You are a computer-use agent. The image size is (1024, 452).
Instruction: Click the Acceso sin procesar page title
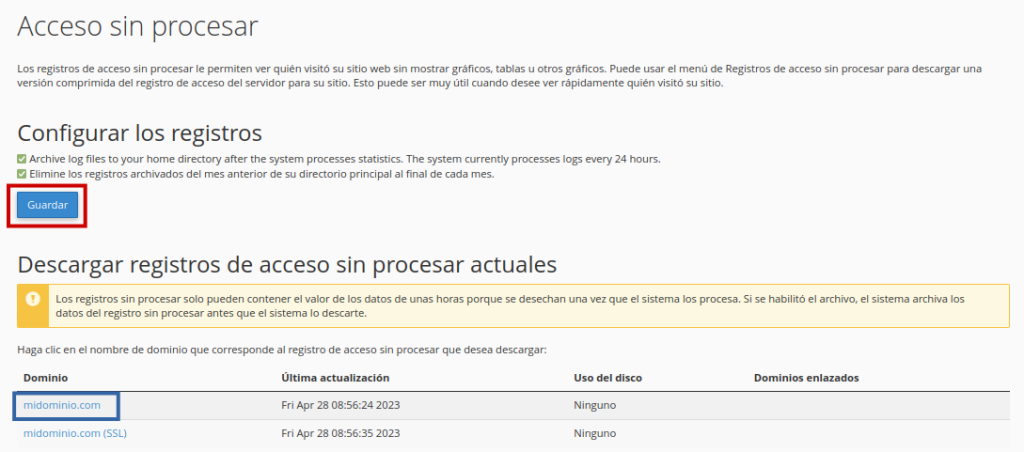[138, 27]
